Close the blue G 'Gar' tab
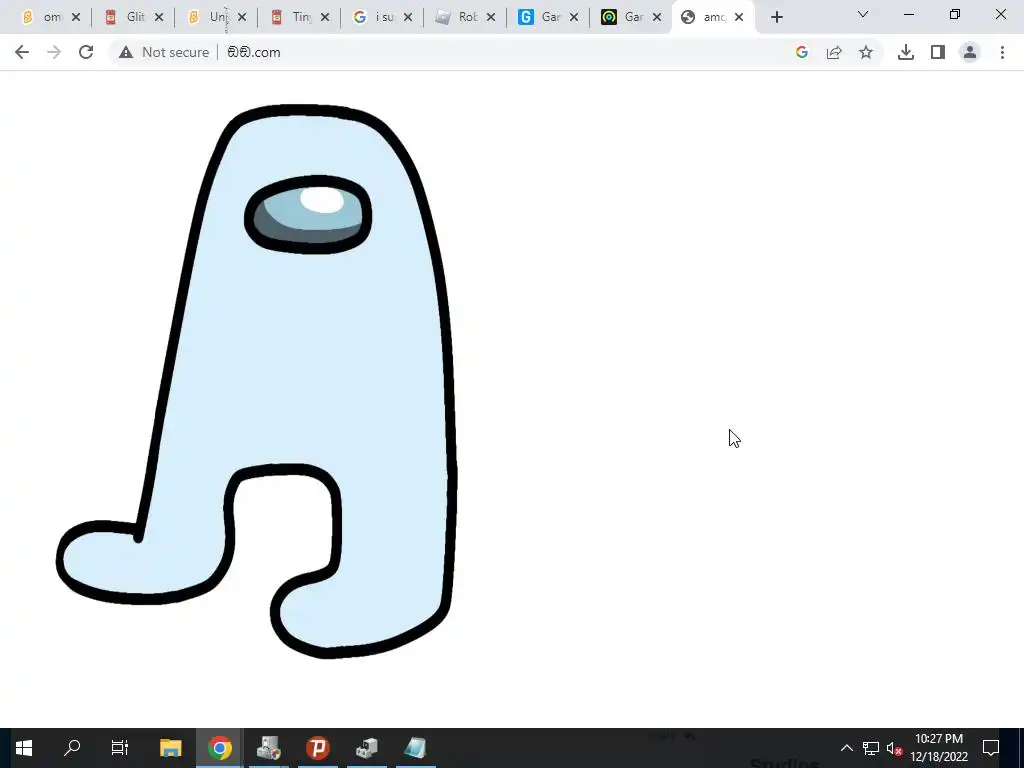Image resolution: width=1024 pixels, height=768 pixels. click(x=574, y=18)
